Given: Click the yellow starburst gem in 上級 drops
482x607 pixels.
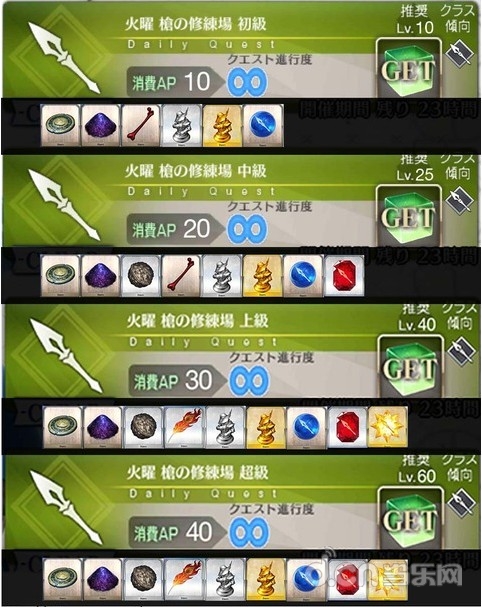Looking at the screenshot, I should (x=388, y=427).
